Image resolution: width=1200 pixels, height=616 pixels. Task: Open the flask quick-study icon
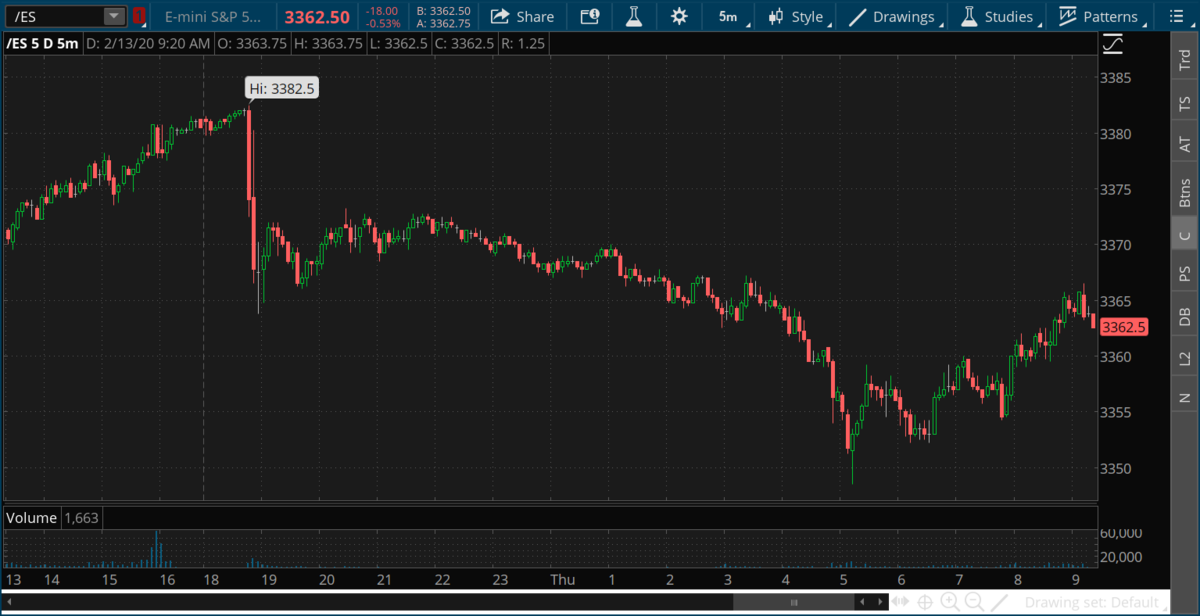click(634, 16)
